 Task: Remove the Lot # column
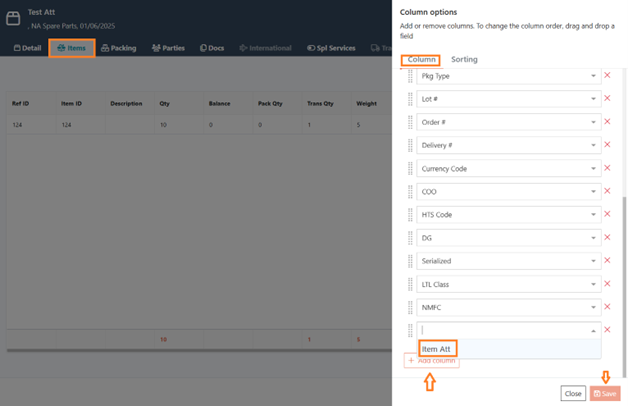click(607, 98)
